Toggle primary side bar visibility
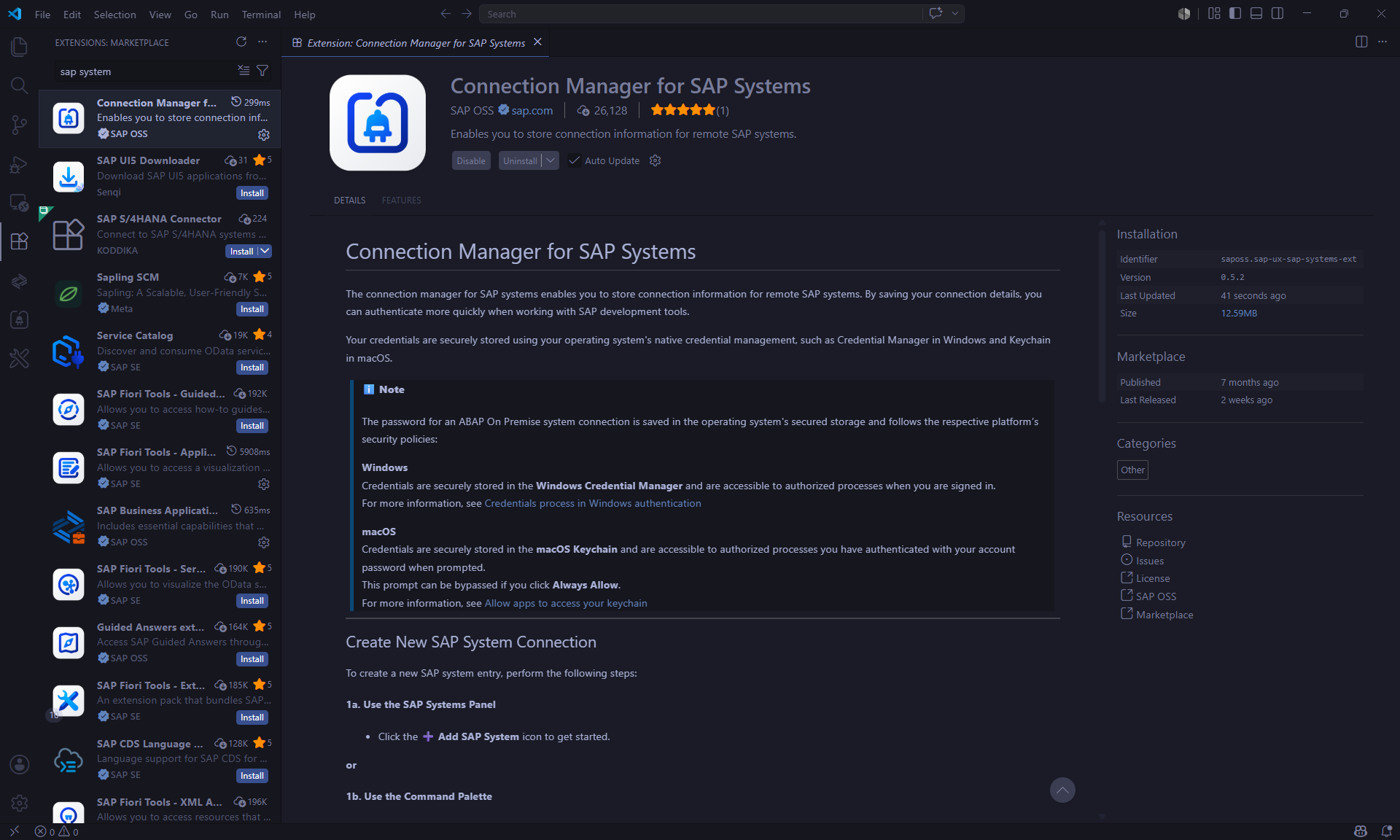 pyautogui.click(x=1235, y=14)
